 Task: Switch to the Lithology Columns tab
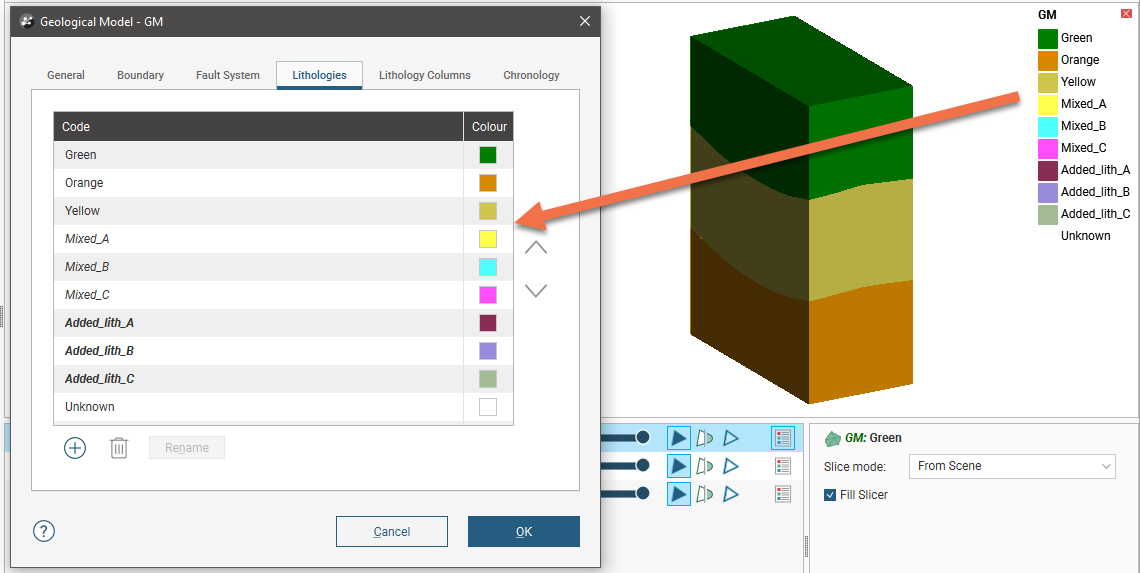tap(424, 75)
